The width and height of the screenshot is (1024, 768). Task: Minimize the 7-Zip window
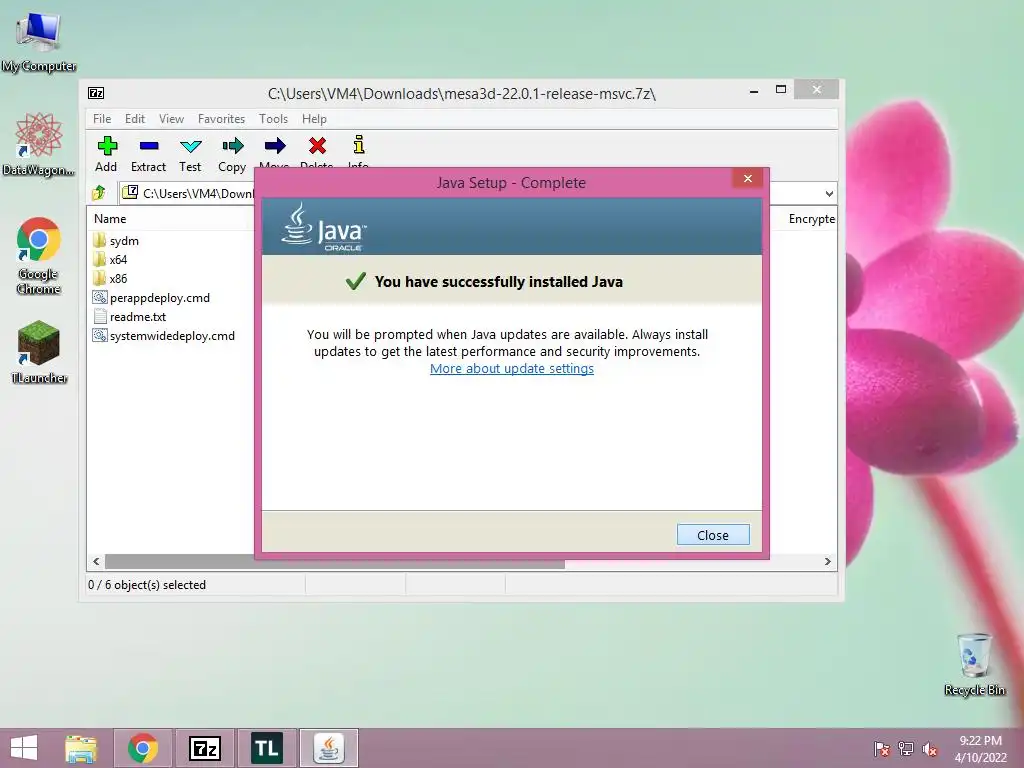pos(754,91)
